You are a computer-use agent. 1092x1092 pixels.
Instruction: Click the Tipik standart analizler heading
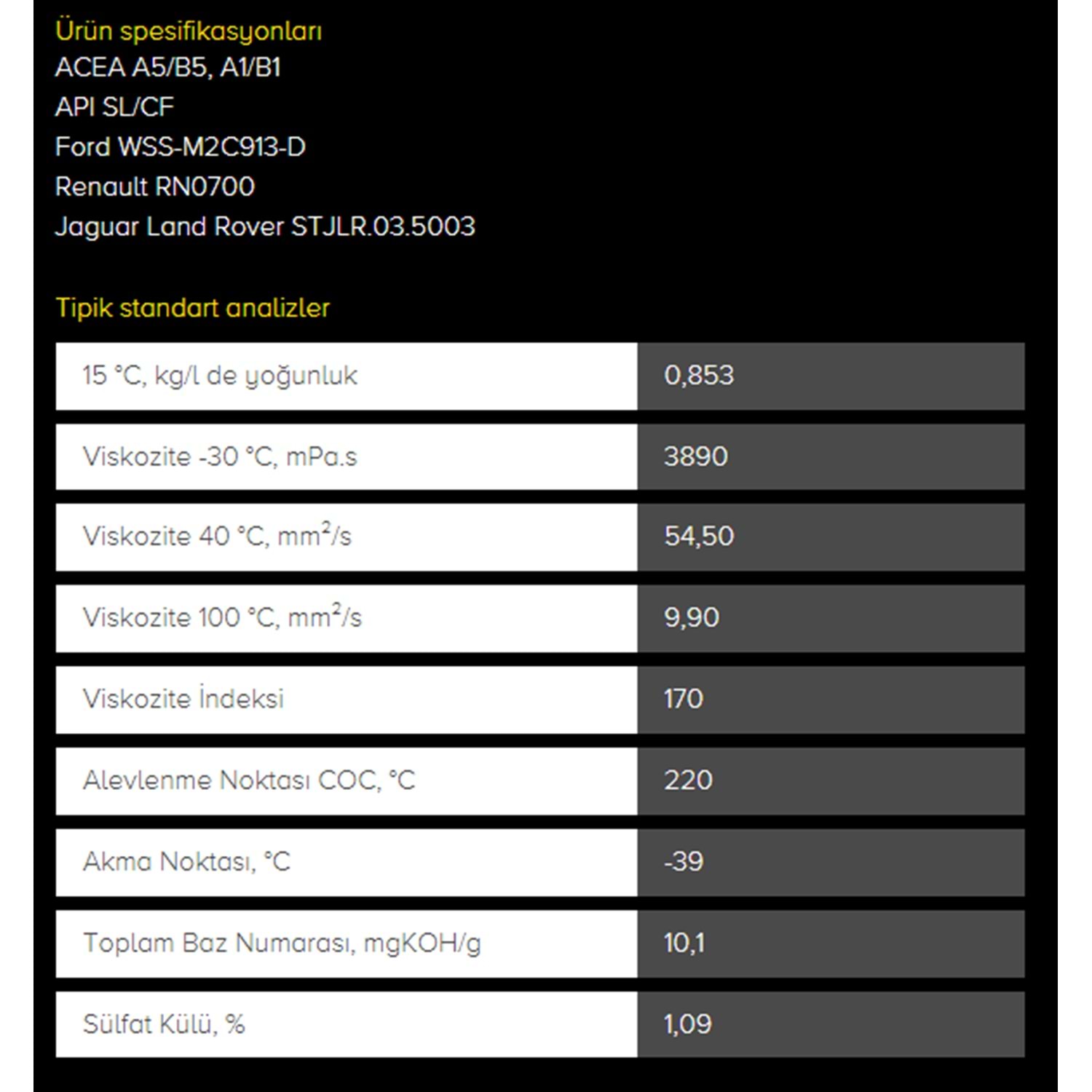[x=192, y=308]
